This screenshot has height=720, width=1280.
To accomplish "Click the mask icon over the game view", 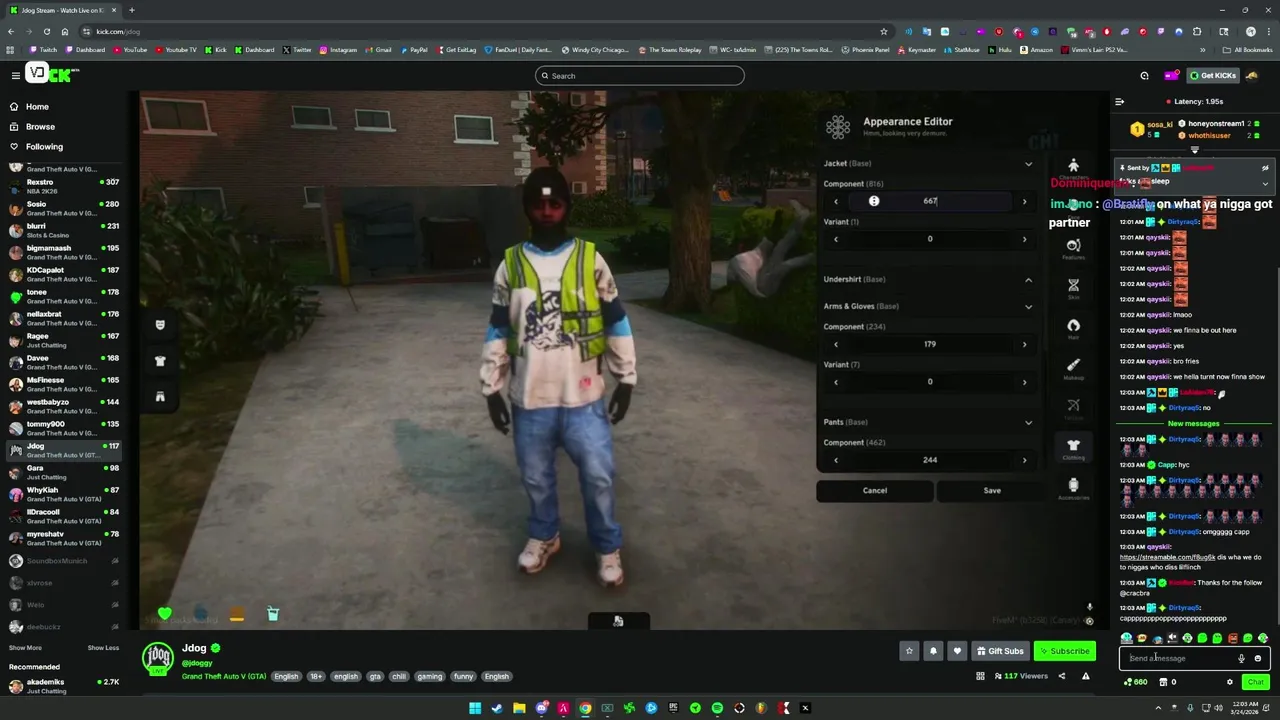I will pyautogui.click(x=160, y=325).
